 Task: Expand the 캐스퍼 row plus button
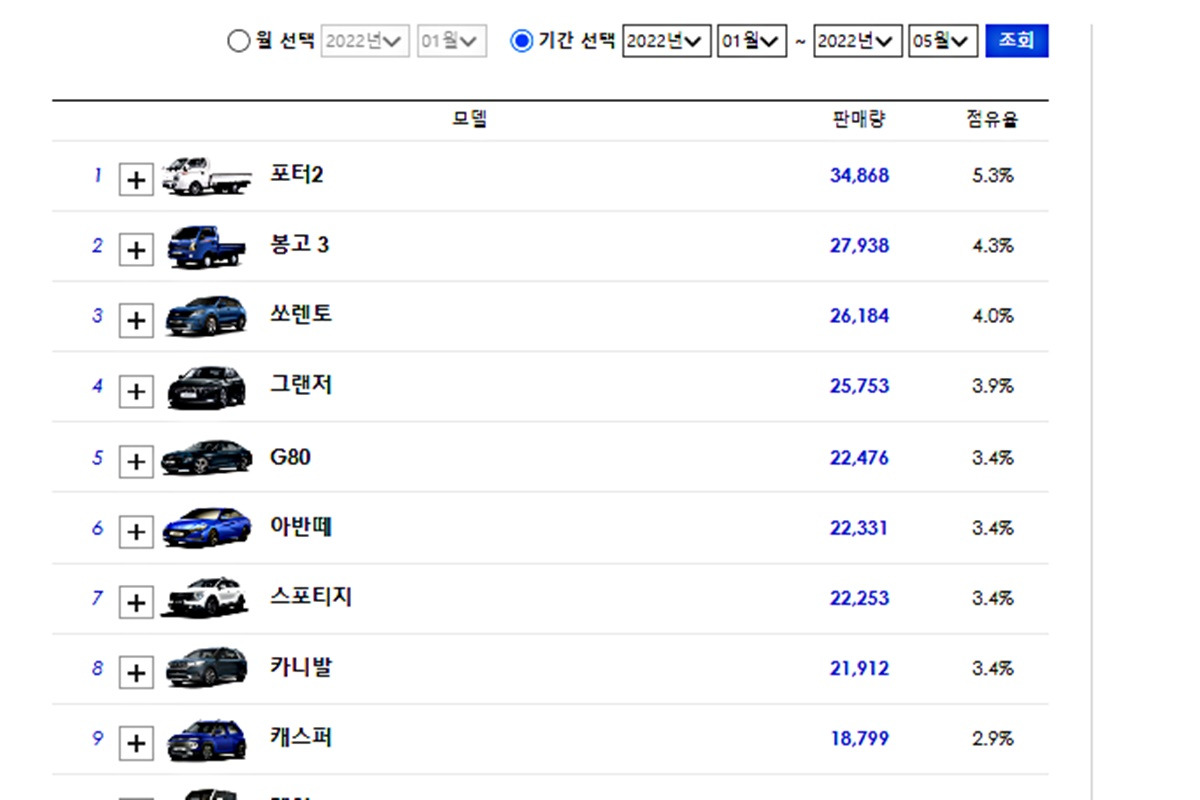136,744
